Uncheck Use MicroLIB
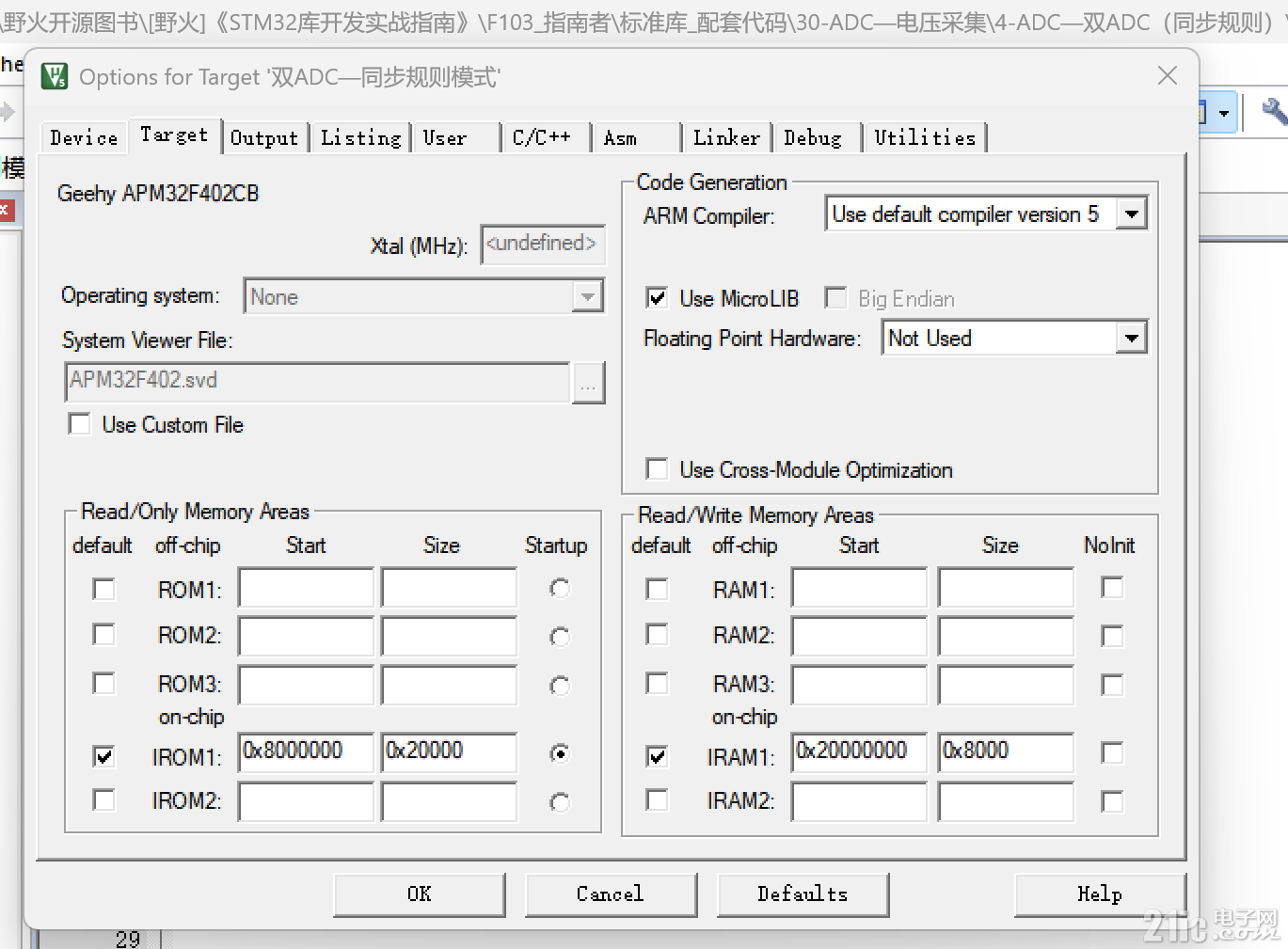Screen dimensions: 1288x949 pos(657,298)
